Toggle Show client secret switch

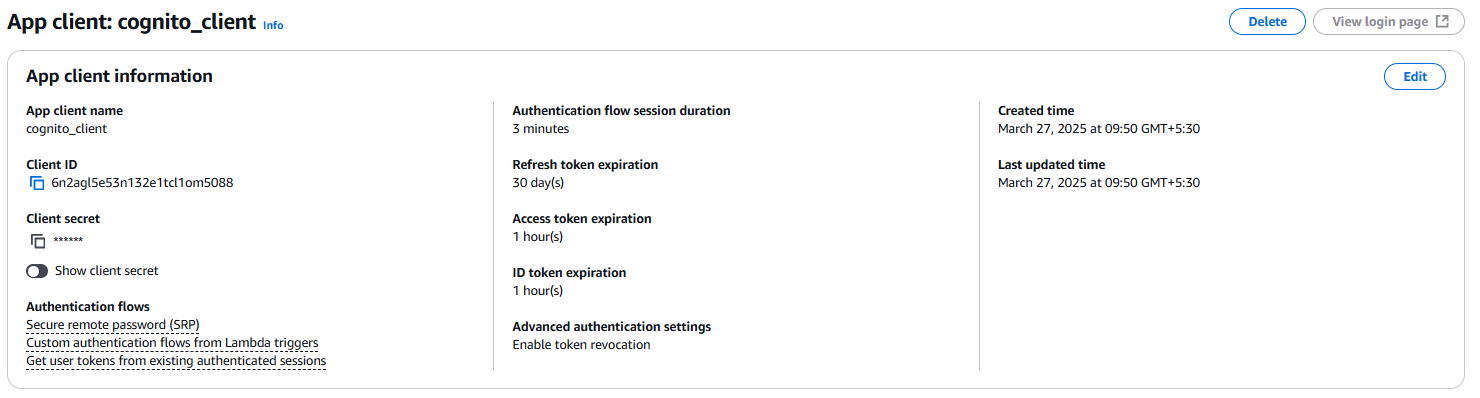(37, 271)
